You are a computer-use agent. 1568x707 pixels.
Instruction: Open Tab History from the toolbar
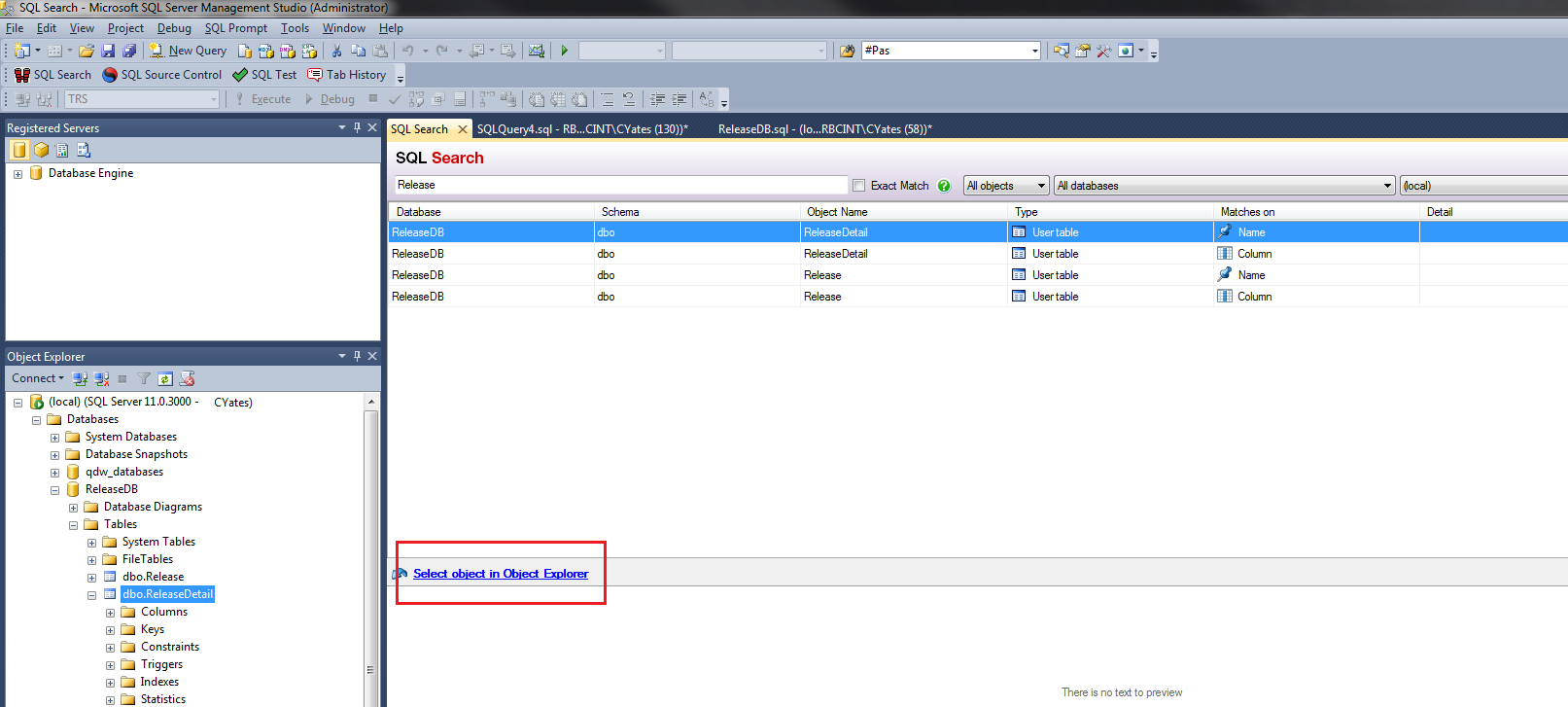coord(346,75)
